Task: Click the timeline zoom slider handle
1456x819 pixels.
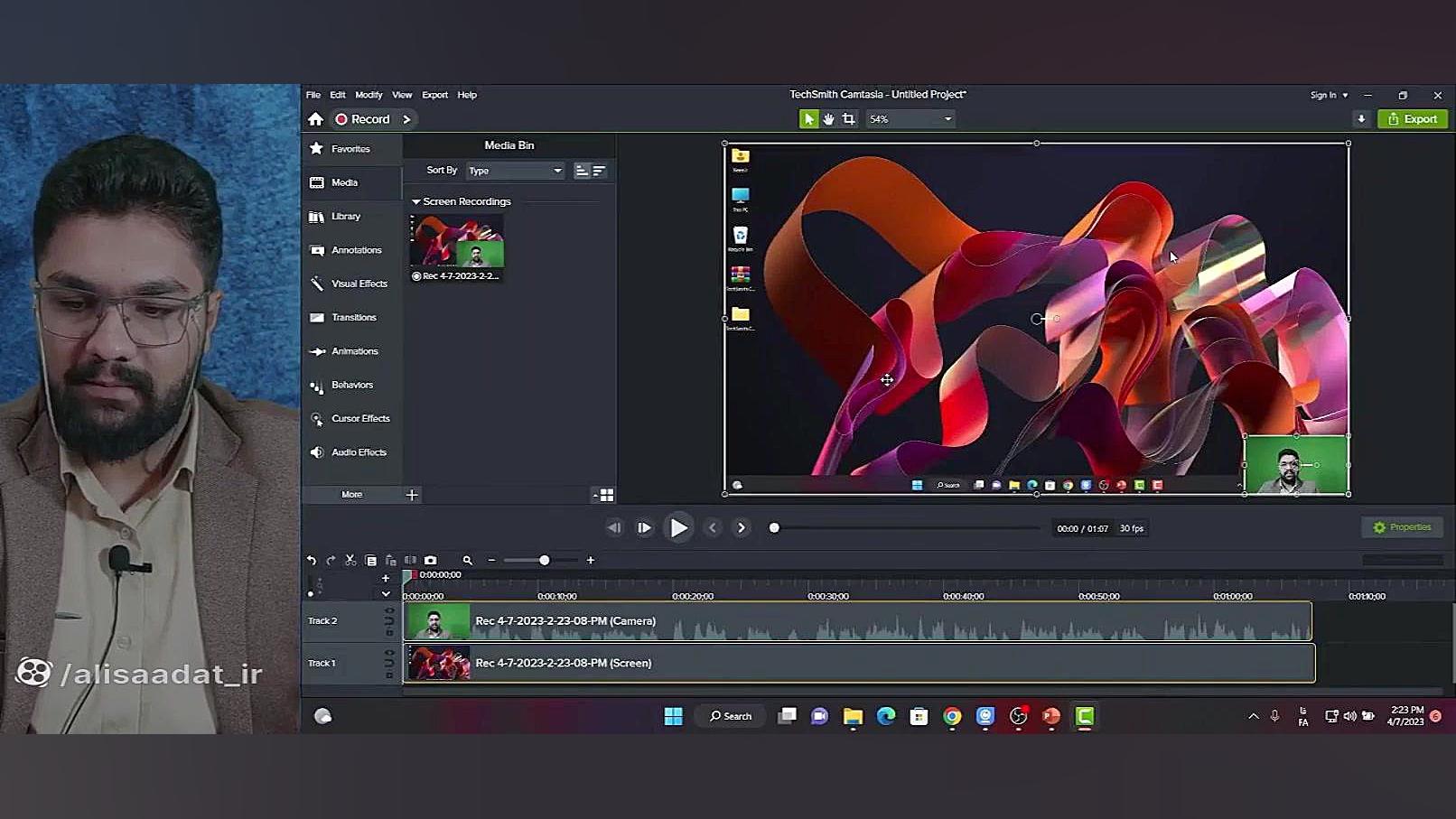Action: (545, 561)
